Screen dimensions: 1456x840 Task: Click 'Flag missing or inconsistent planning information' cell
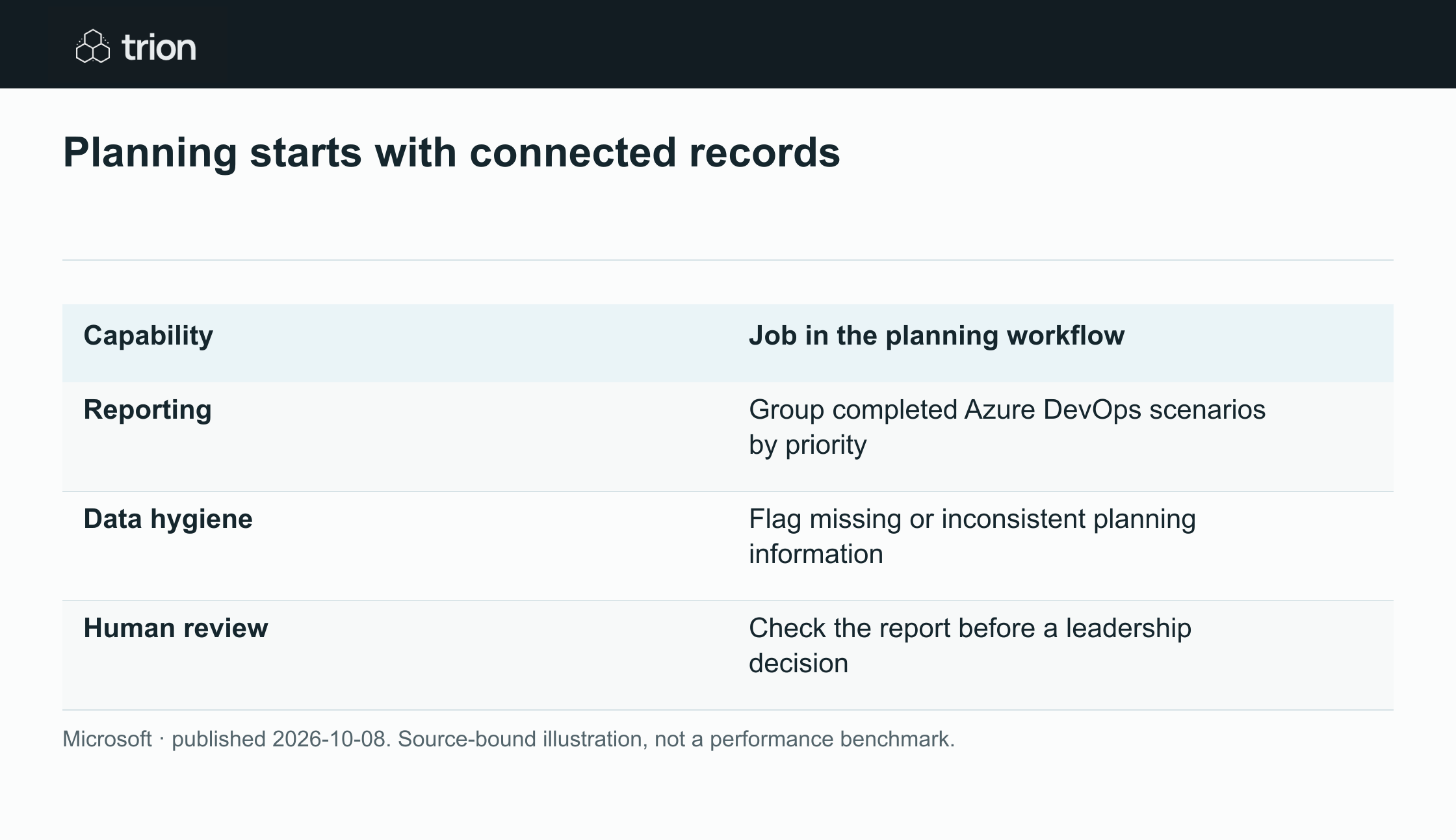[972, 536]
